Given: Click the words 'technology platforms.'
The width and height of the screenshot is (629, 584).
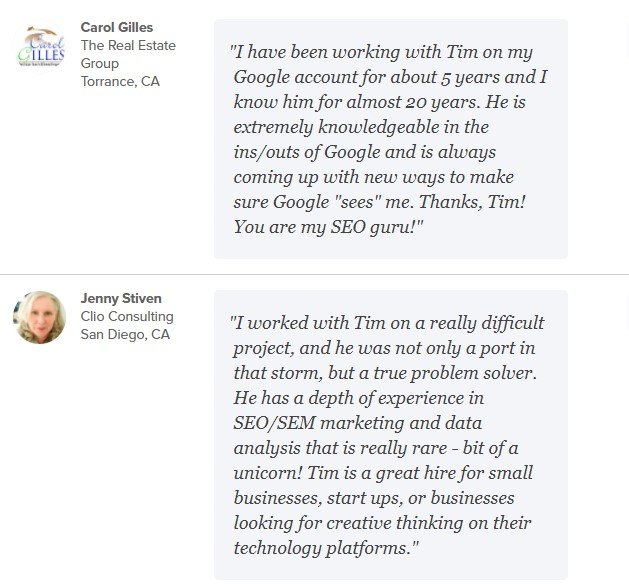Looking at the screenshot, I should pos(326,548).
